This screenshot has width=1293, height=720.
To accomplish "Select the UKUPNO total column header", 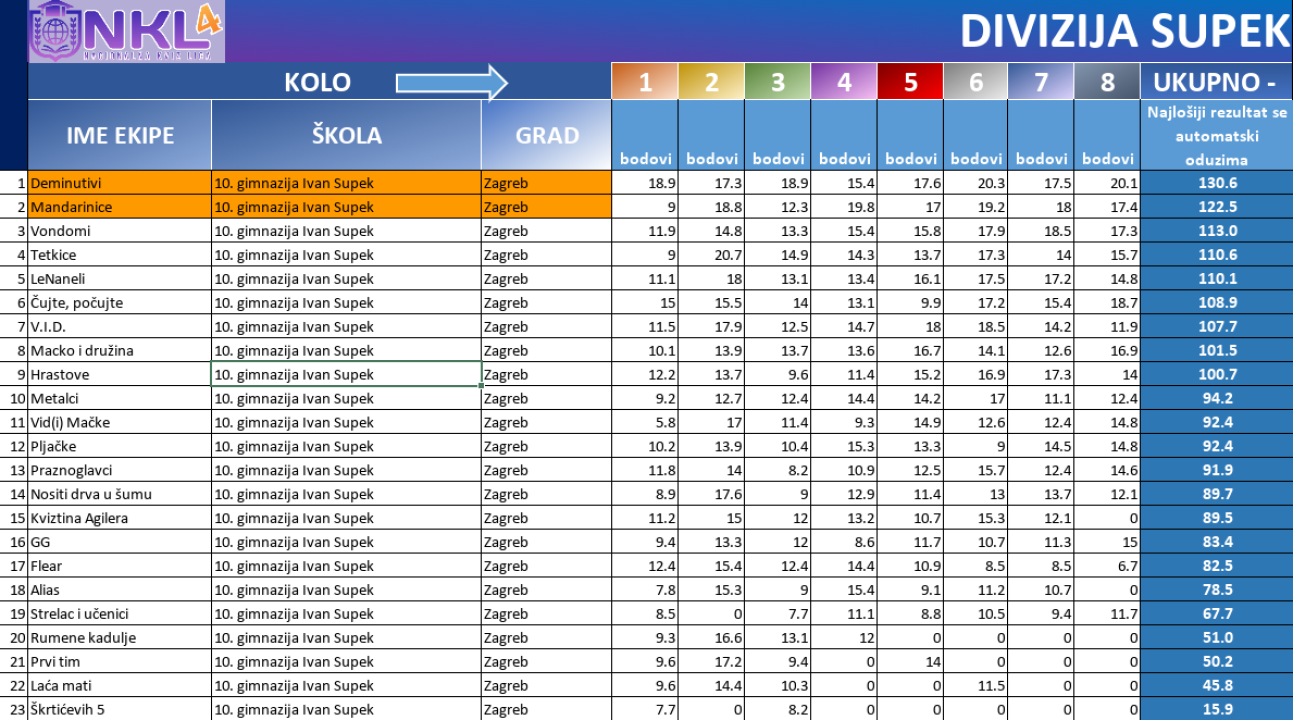I will [x=1216, y=82].
